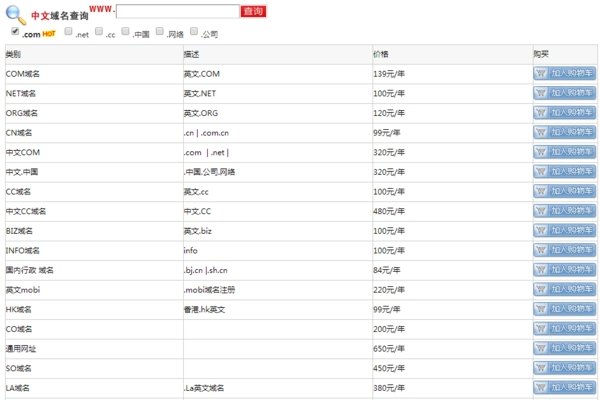
Task: Add CN域名 to shopping cart
Action: [x=564, y=132]
